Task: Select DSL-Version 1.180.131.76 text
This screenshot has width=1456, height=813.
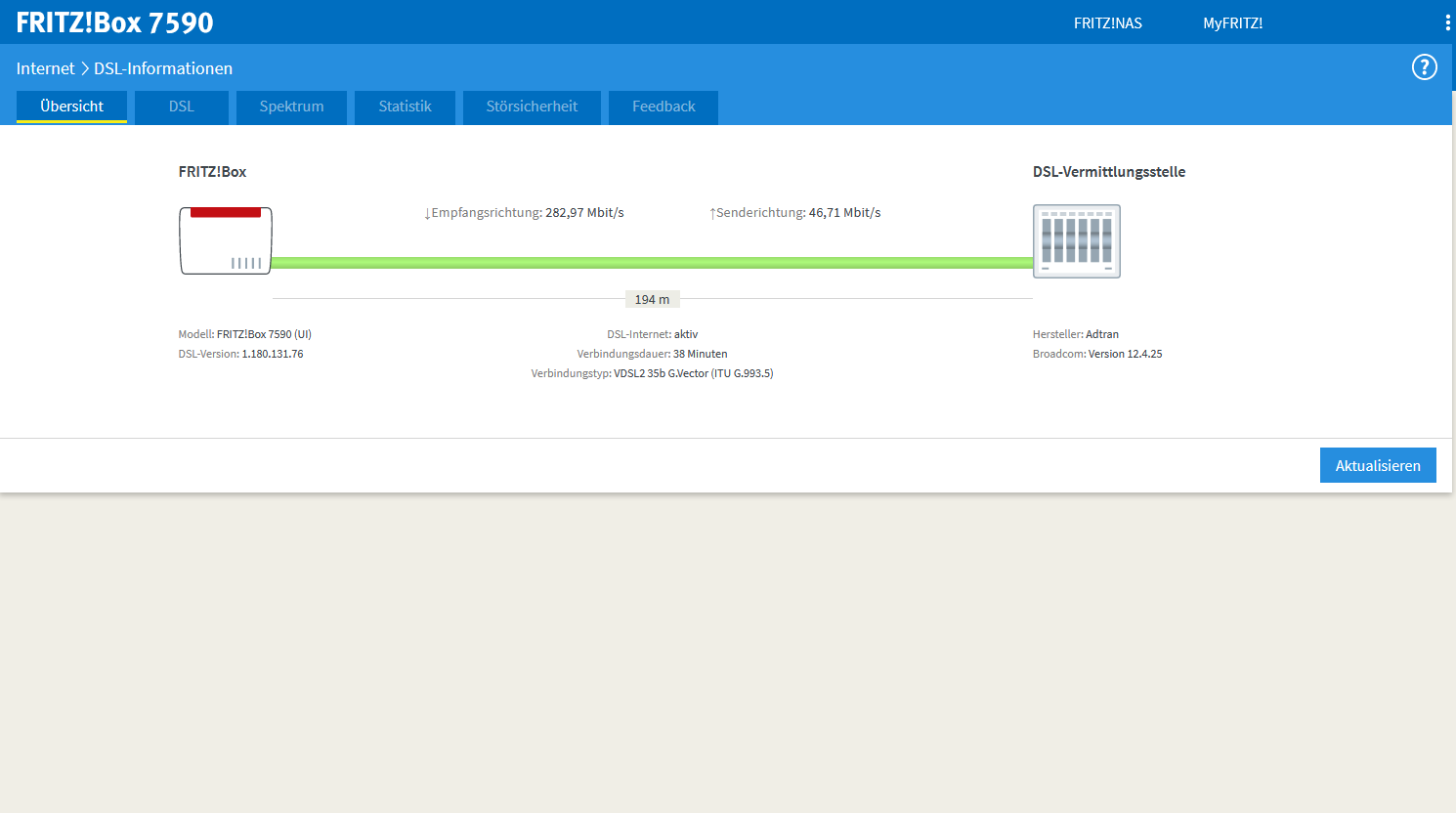Action: (x=240, y=354)
